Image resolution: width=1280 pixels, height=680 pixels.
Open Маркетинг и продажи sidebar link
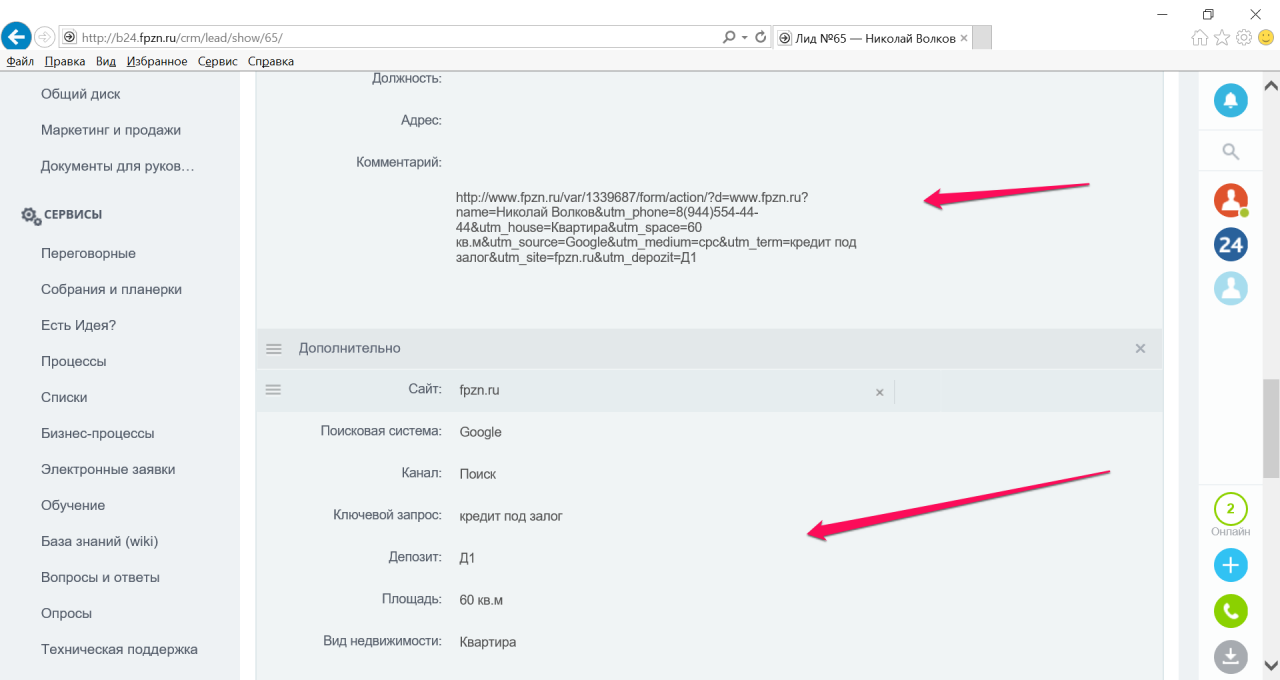point(111,130)
